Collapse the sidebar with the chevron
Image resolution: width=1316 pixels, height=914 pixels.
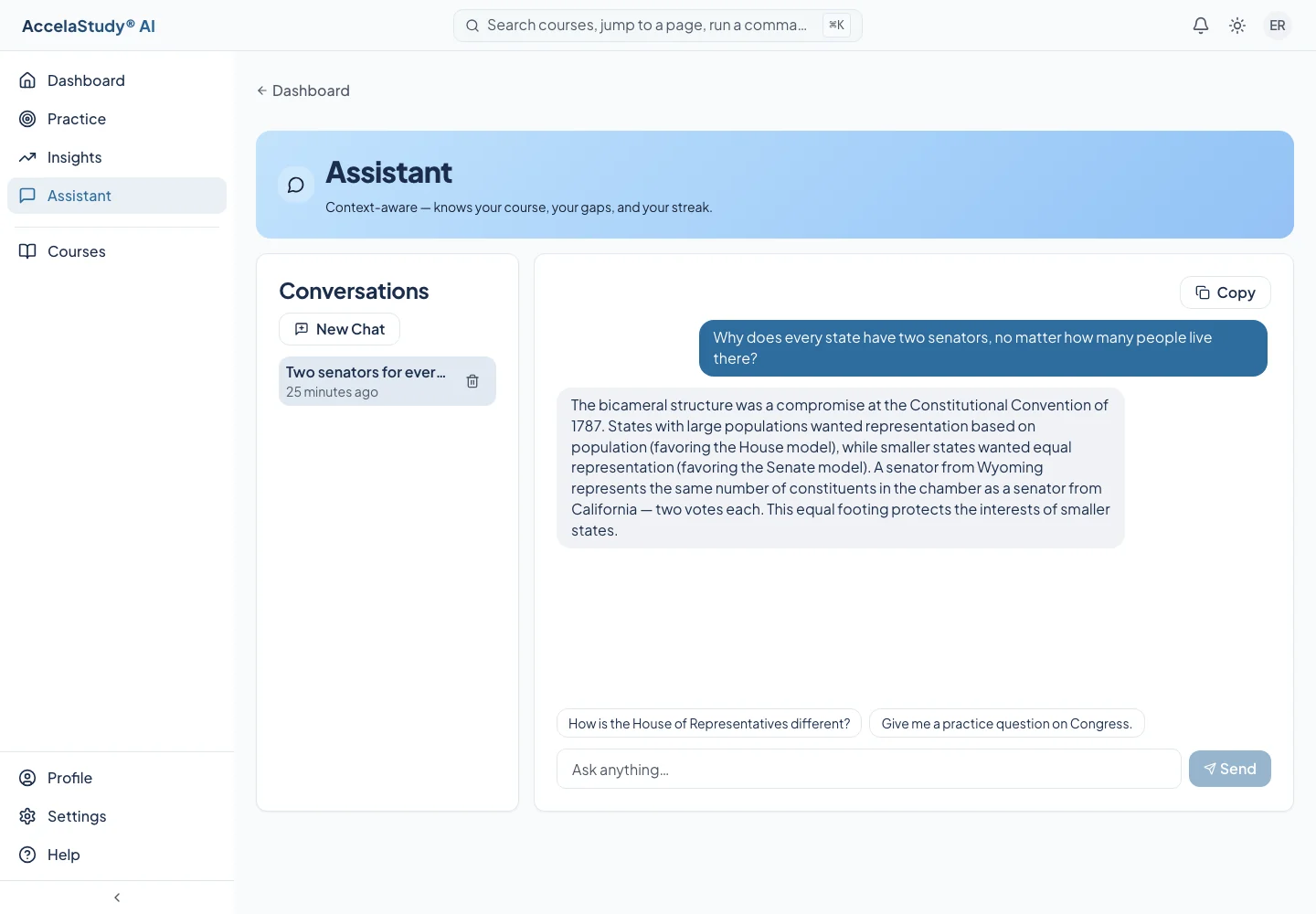[x=117, y=898]
